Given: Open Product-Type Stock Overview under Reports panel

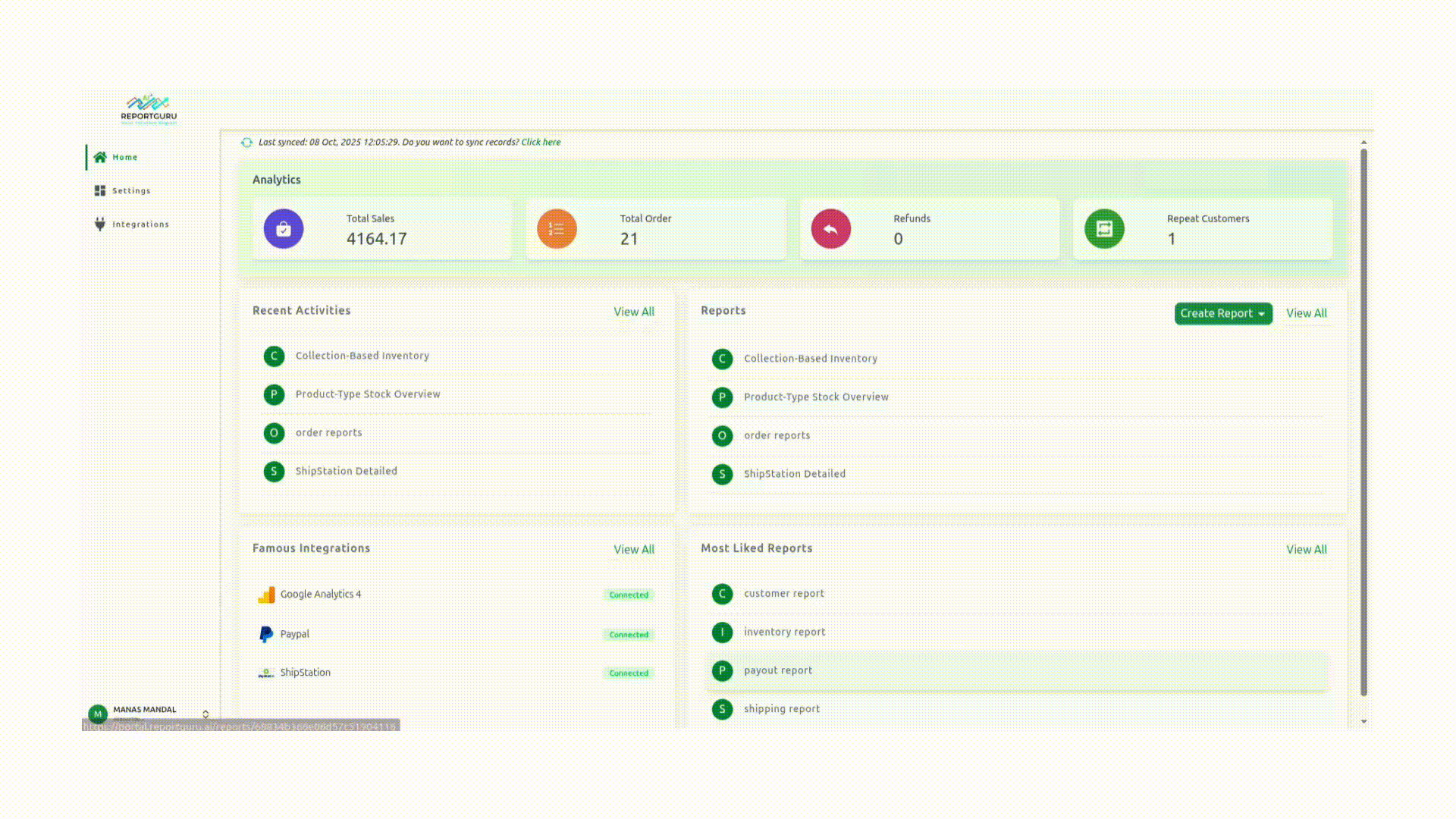Looking at the screenshot, I should [815, 397].
